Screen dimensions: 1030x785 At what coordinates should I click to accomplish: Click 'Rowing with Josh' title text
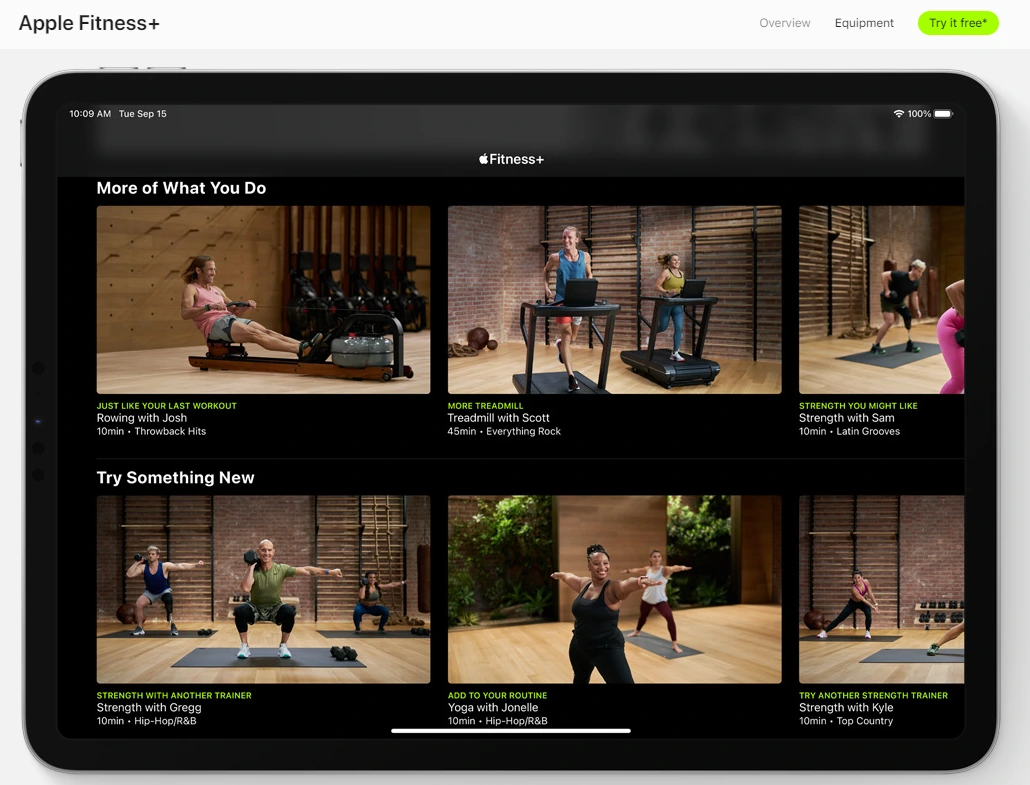point(142,418)
